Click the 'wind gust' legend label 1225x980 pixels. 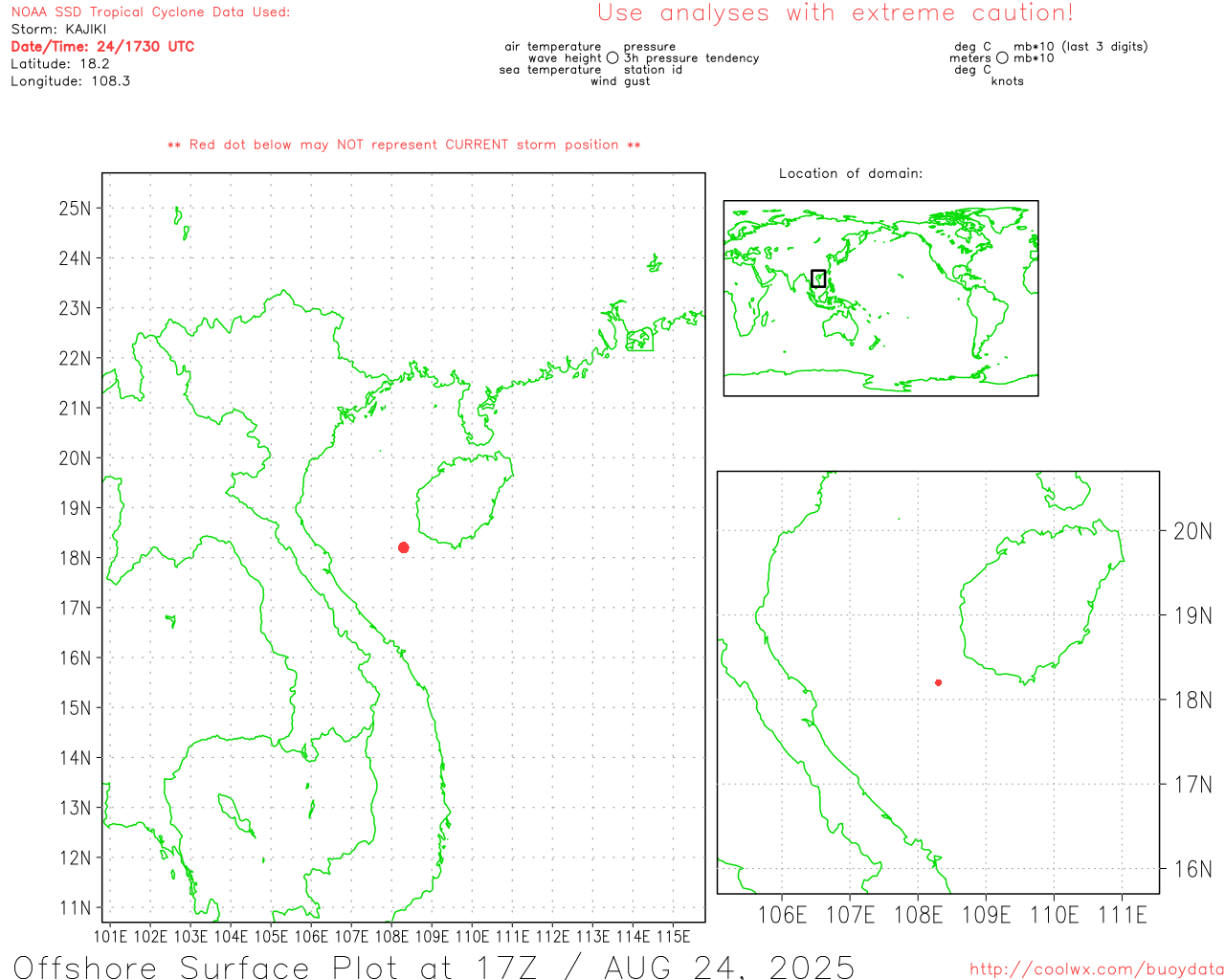click(620, 81)
